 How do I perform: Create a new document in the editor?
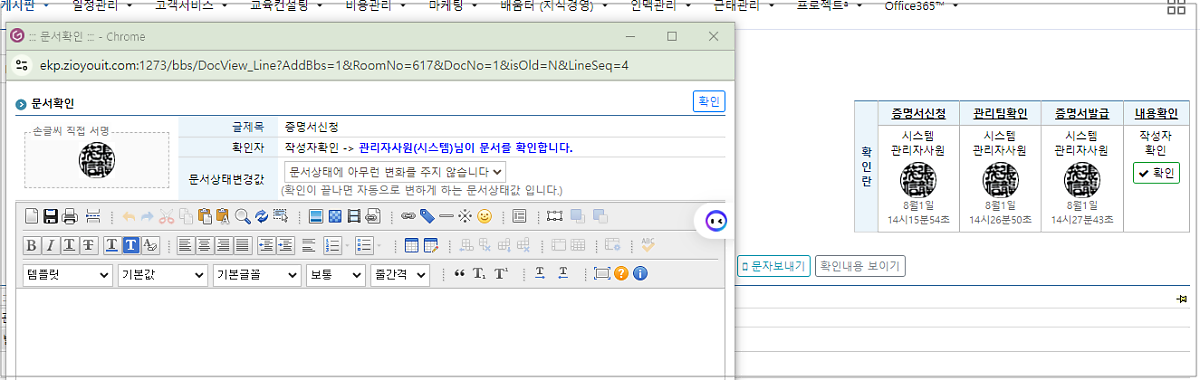coord(32,216)
